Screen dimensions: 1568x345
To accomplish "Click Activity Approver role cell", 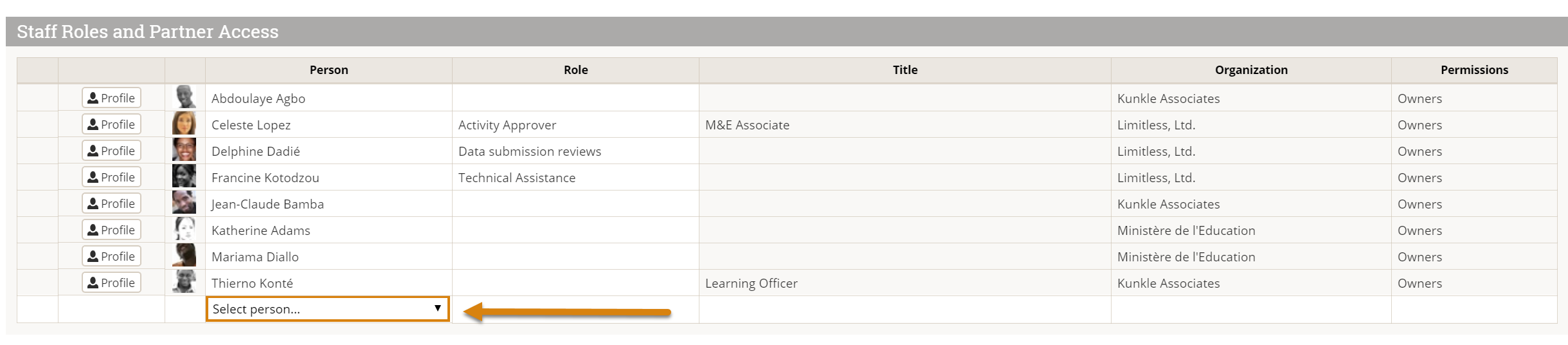I will [575, 125].
